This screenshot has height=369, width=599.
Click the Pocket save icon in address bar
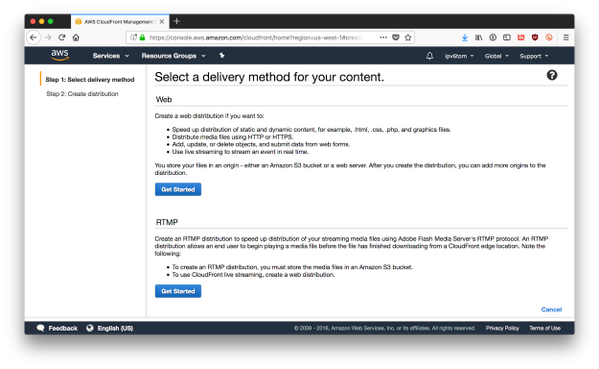coord(396,37)
